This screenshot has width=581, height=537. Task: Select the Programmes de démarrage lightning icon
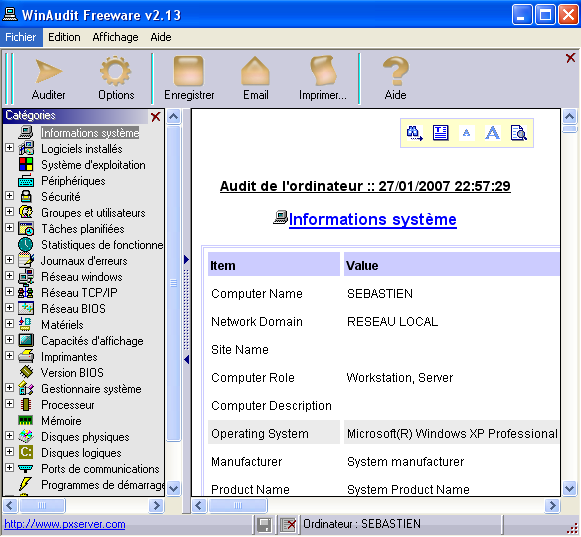pyautogui.click(x=25, y=484)
